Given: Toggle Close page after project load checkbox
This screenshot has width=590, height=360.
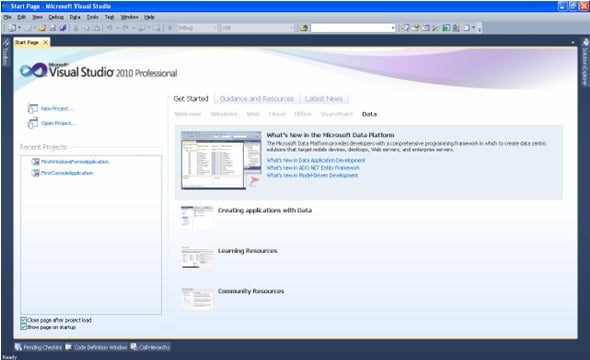Looking at the screenshot, I should click(23, 320).
